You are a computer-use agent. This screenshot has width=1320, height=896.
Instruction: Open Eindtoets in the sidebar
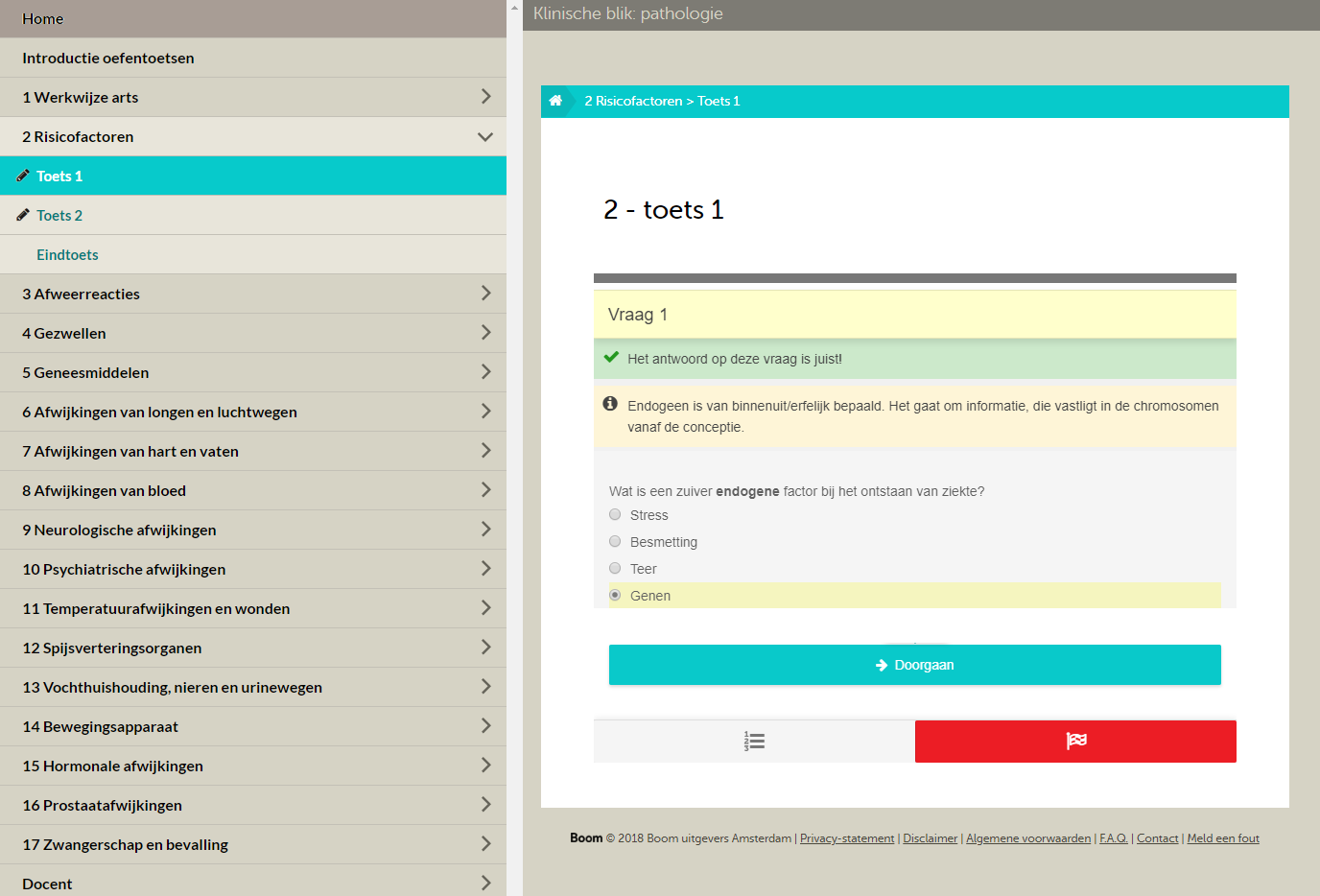67,255
